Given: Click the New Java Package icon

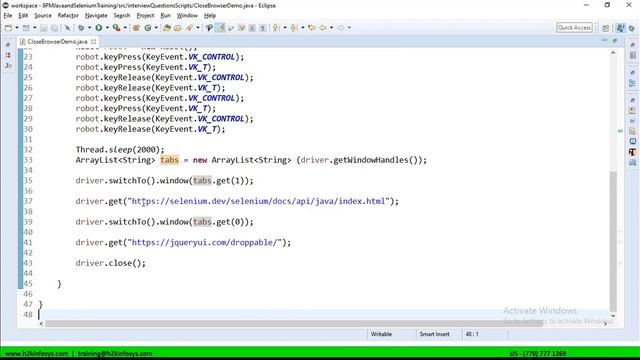Looking at the screenshot, I should click(x=136, y=28).
